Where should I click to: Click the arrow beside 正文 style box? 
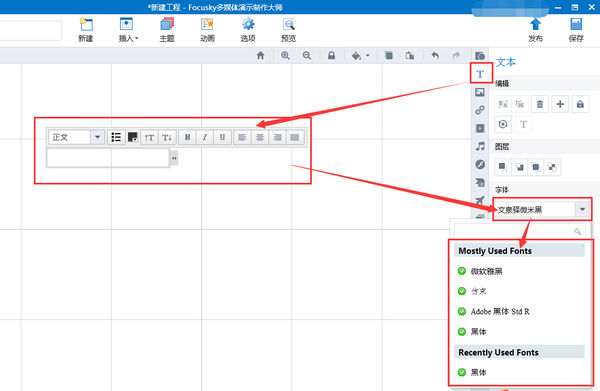coord(97,137)
